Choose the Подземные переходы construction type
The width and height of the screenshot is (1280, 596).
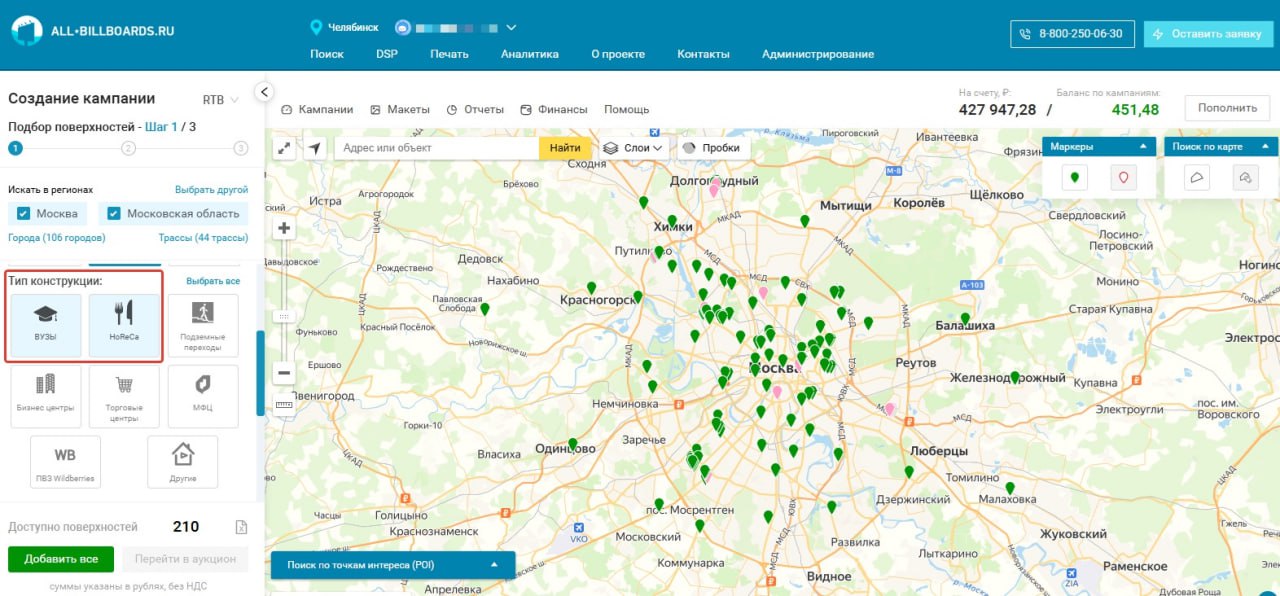[x=203, y=325]
